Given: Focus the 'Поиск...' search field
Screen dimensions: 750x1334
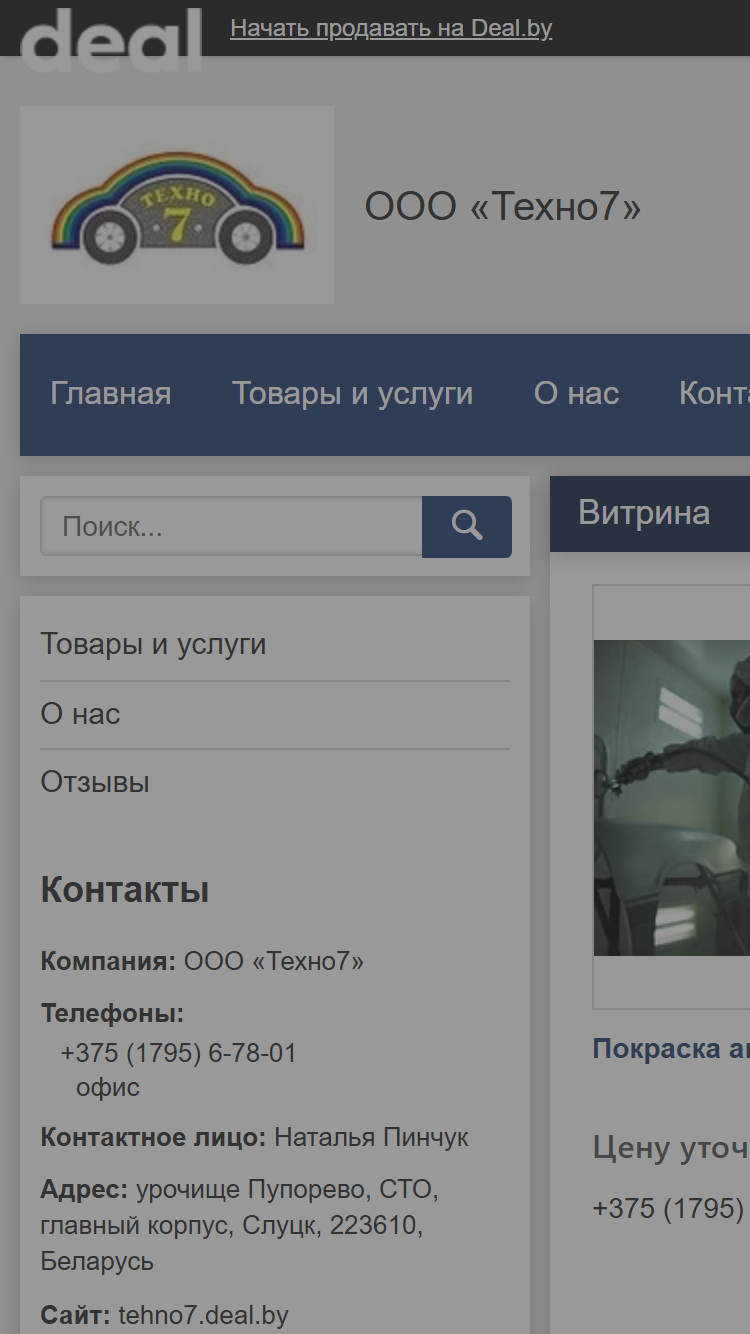Looking at the screenshot, I should tap(231, 526).
